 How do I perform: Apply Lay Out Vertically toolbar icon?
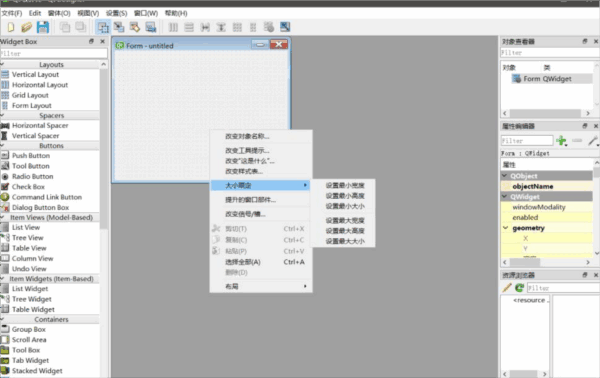coord(189,27)
